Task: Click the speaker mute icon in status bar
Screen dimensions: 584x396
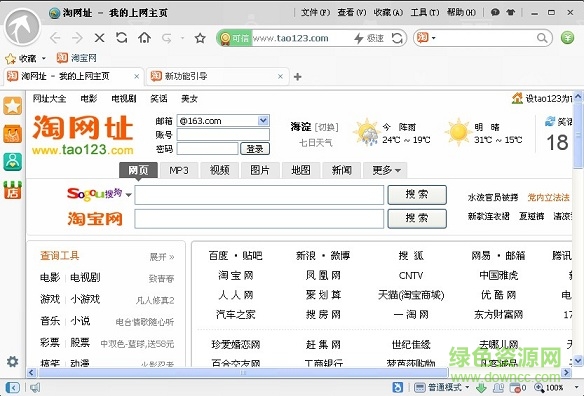Action: (35, 388)
